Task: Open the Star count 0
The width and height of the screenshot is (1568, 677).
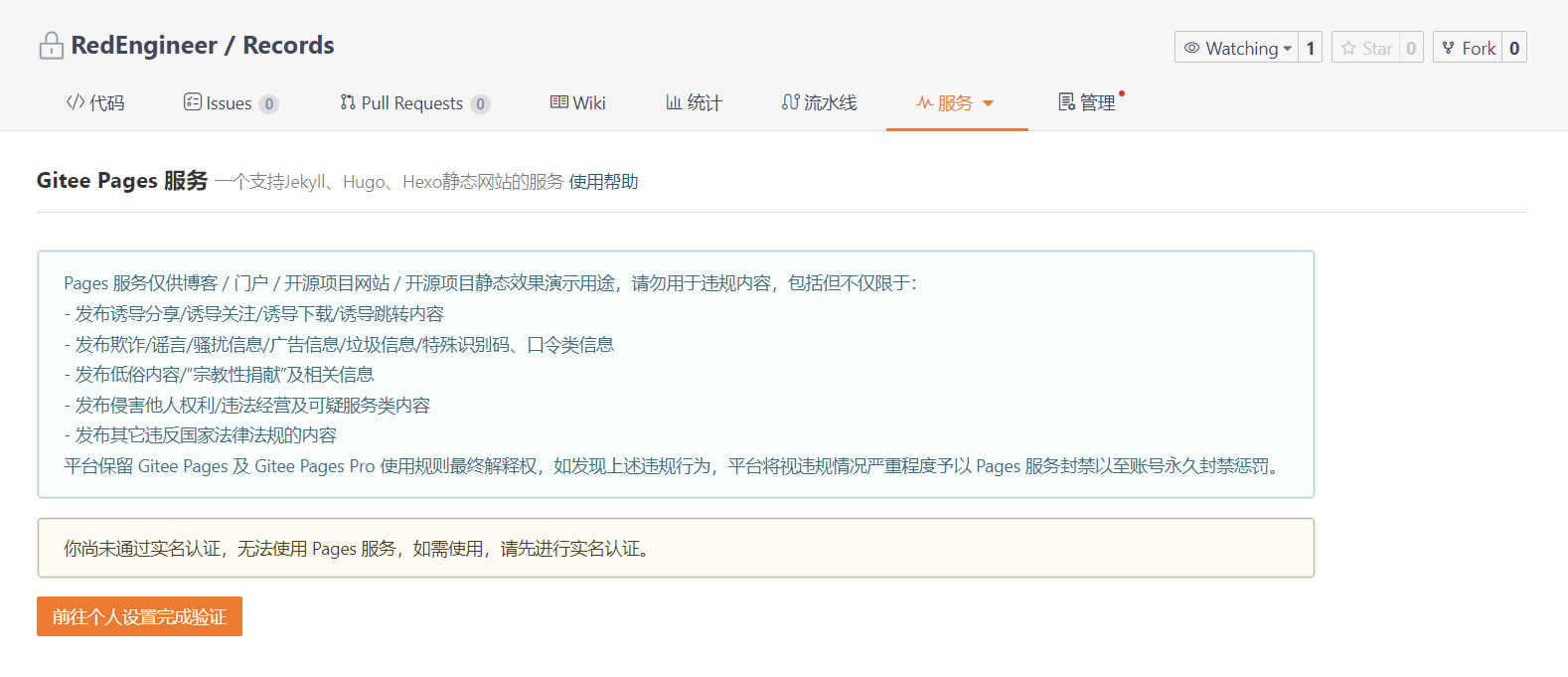Action: [x=1411, y=48]
